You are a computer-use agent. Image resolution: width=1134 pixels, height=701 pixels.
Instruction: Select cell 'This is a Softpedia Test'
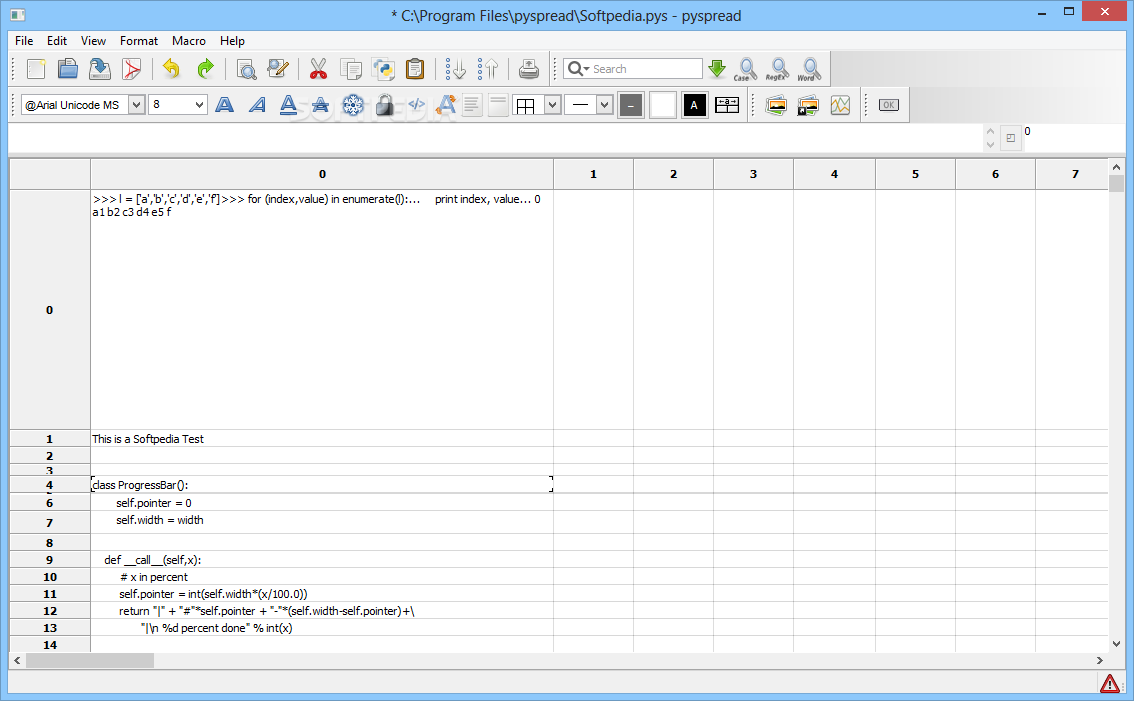coord(322,438)
